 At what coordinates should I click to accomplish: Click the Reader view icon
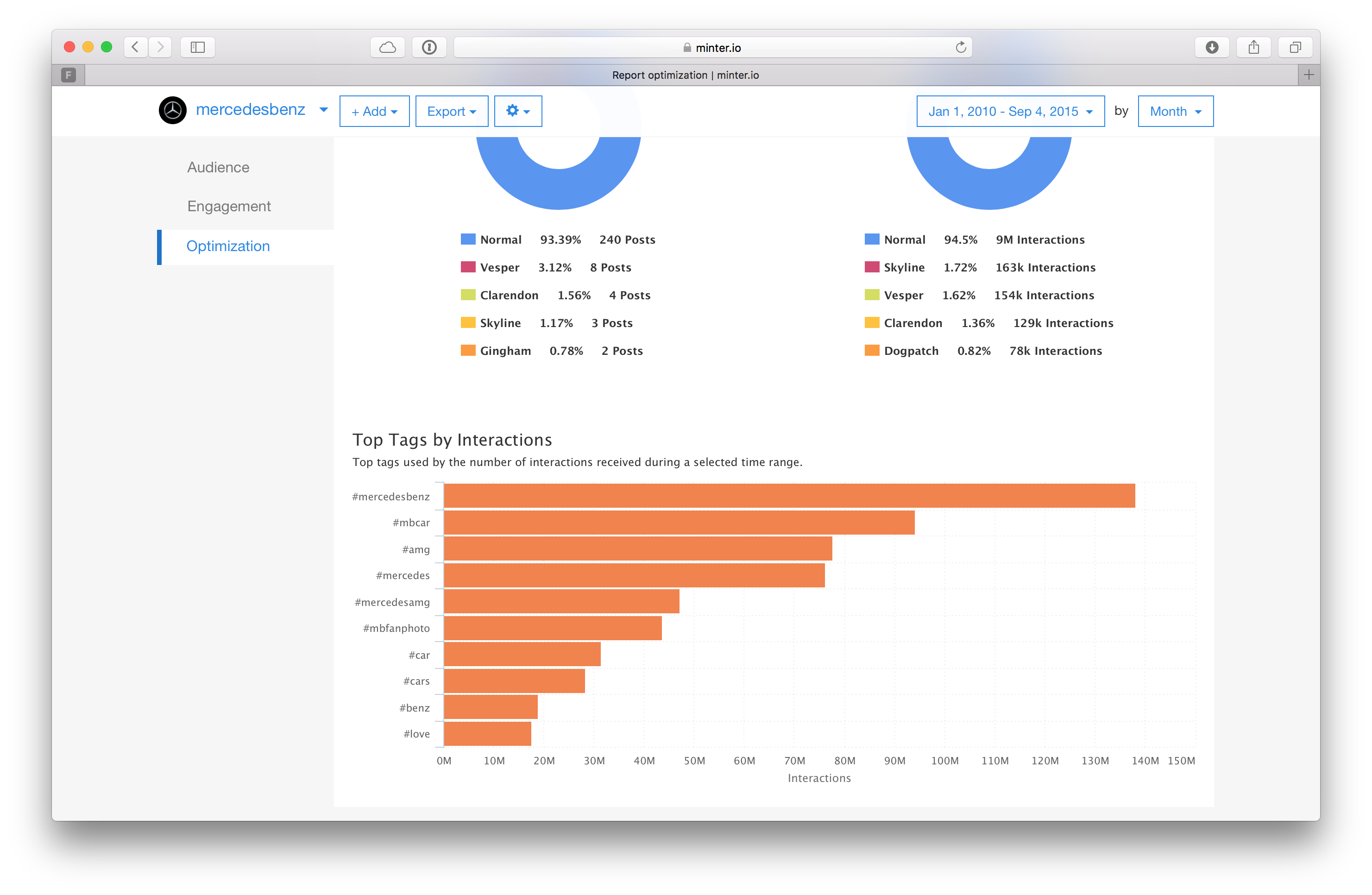click(x=429, y=47)
